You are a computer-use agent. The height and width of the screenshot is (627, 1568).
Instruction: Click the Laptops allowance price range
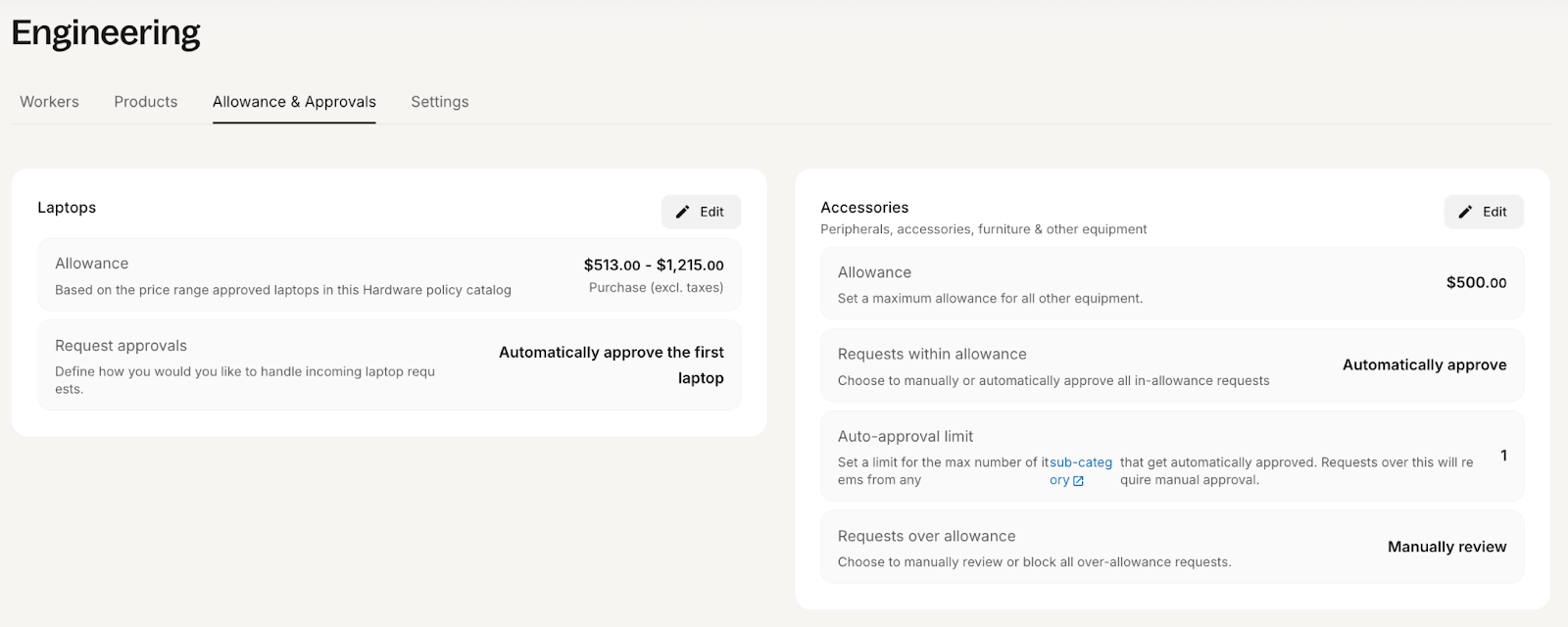[654, 265]
